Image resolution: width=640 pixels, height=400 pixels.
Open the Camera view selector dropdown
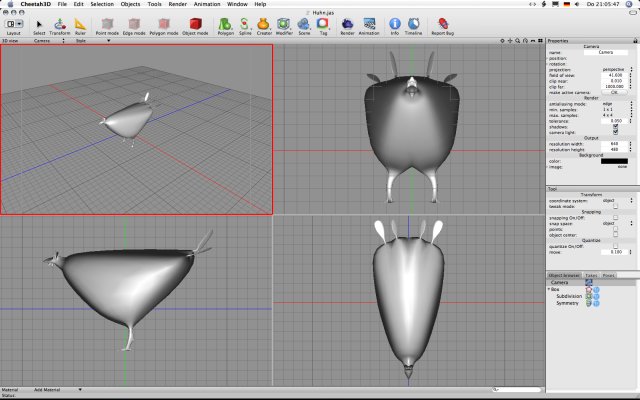coord(49,41)
